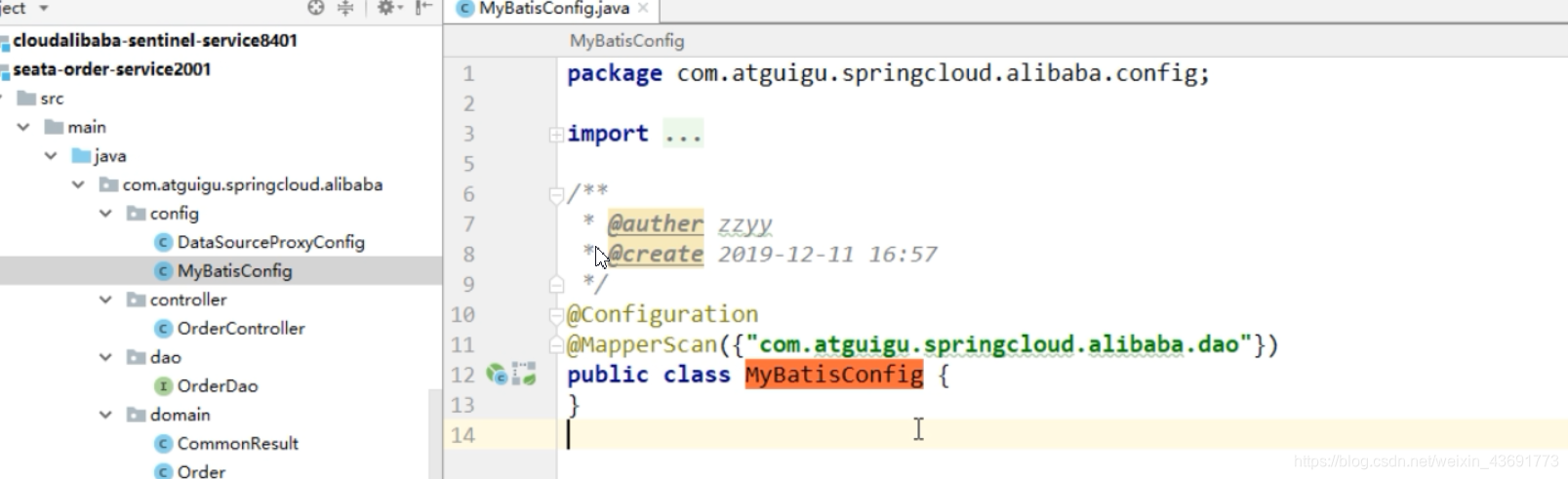
Task: Collapse the domain package
Action: [x=105, y=415]
